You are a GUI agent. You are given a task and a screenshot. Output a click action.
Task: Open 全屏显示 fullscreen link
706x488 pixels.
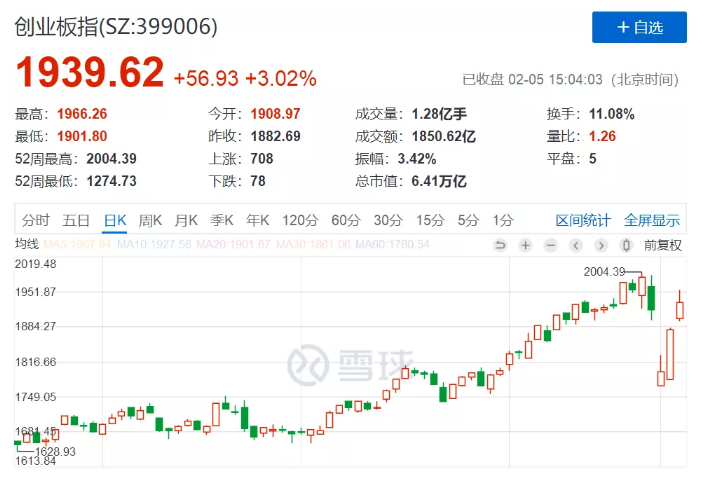[652, 221]
